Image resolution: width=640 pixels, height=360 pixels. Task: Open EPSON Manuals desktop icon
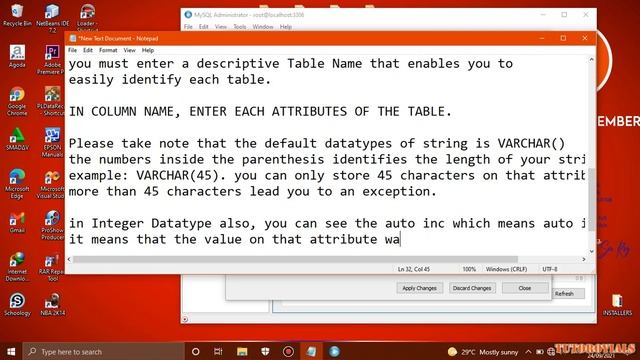tap(52, 142)
